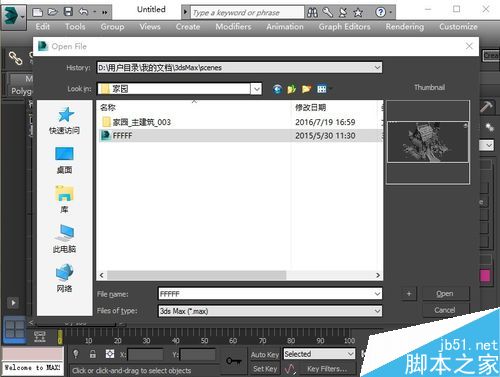500x377 pixels.
Task: Toggle the Auto Key button
Action: coord(265,355)
